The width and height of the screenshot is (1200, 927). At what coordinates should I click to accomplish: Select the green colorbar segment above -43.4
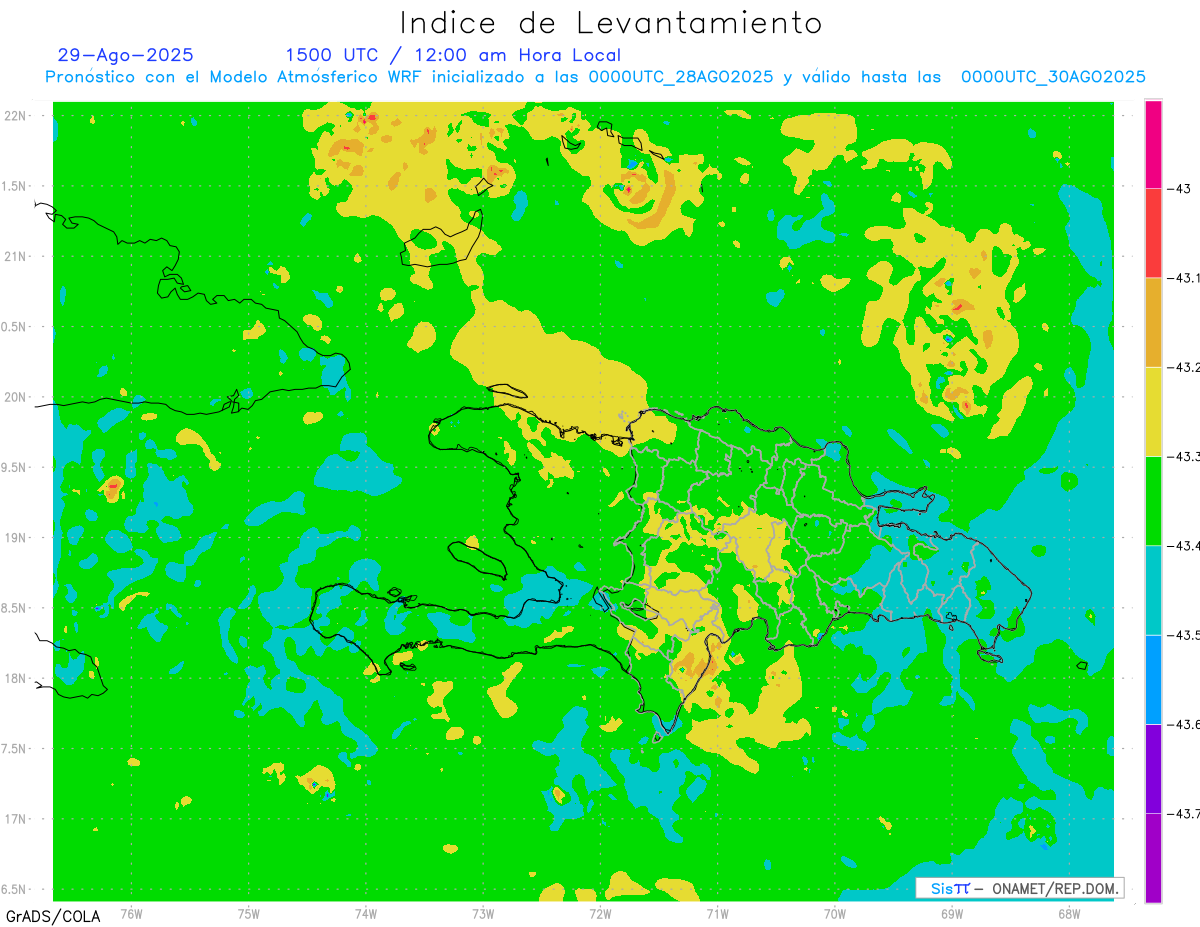point(1153,500)
